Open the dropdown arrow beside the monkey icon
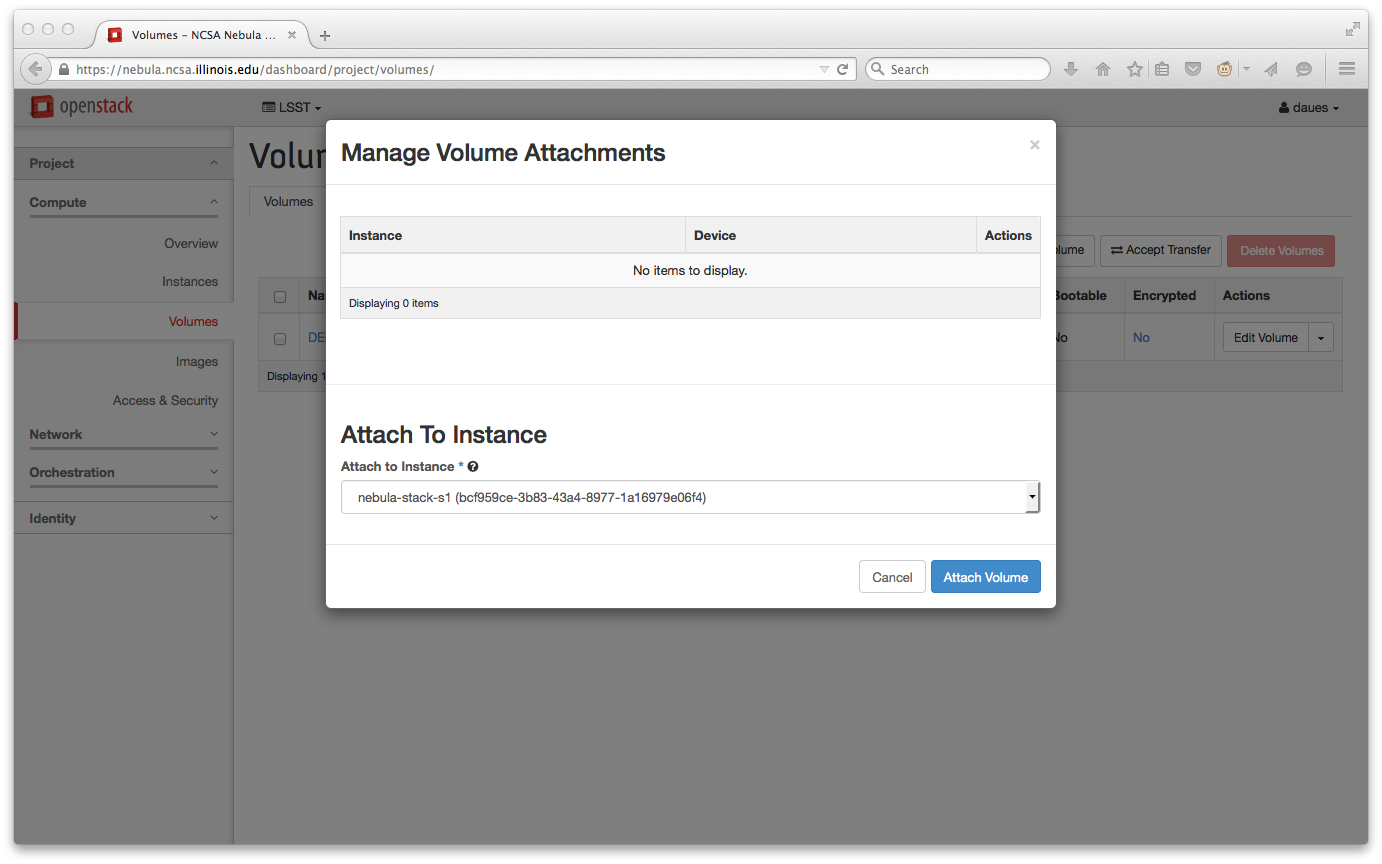Viewport: 1382px width, 864px height. [x=1246, y=69]
